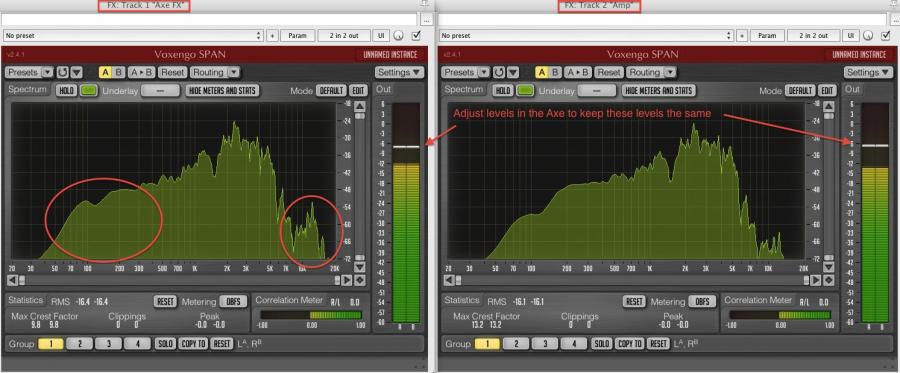Click horizontal scroll right arrow, Axe FX spectrum
This screenshot has width=900, height=373.
(347, 280)
